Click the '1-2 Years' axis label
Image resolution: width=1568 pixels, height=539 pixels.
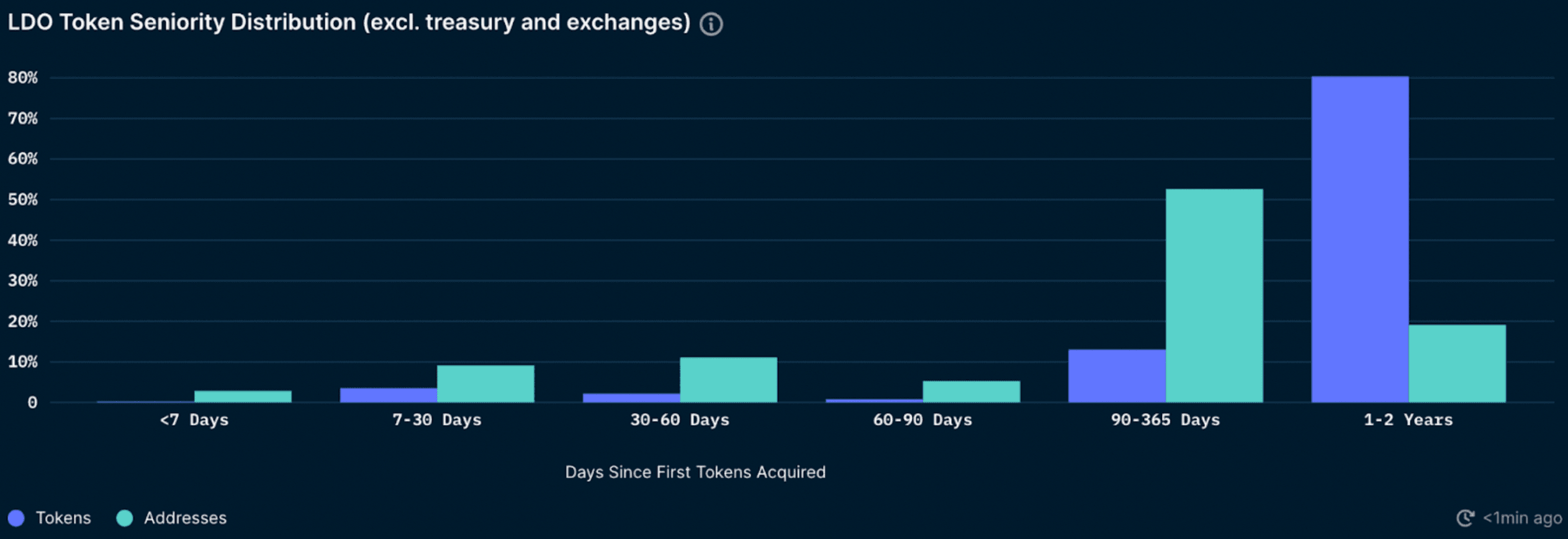(x=1408, y=420)
